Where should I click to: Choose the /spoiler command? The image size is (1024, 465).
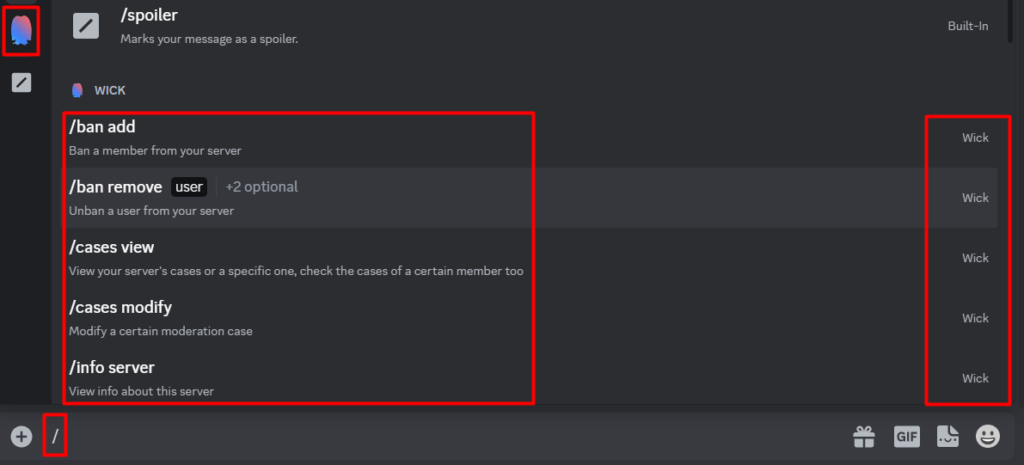point(529,27)
